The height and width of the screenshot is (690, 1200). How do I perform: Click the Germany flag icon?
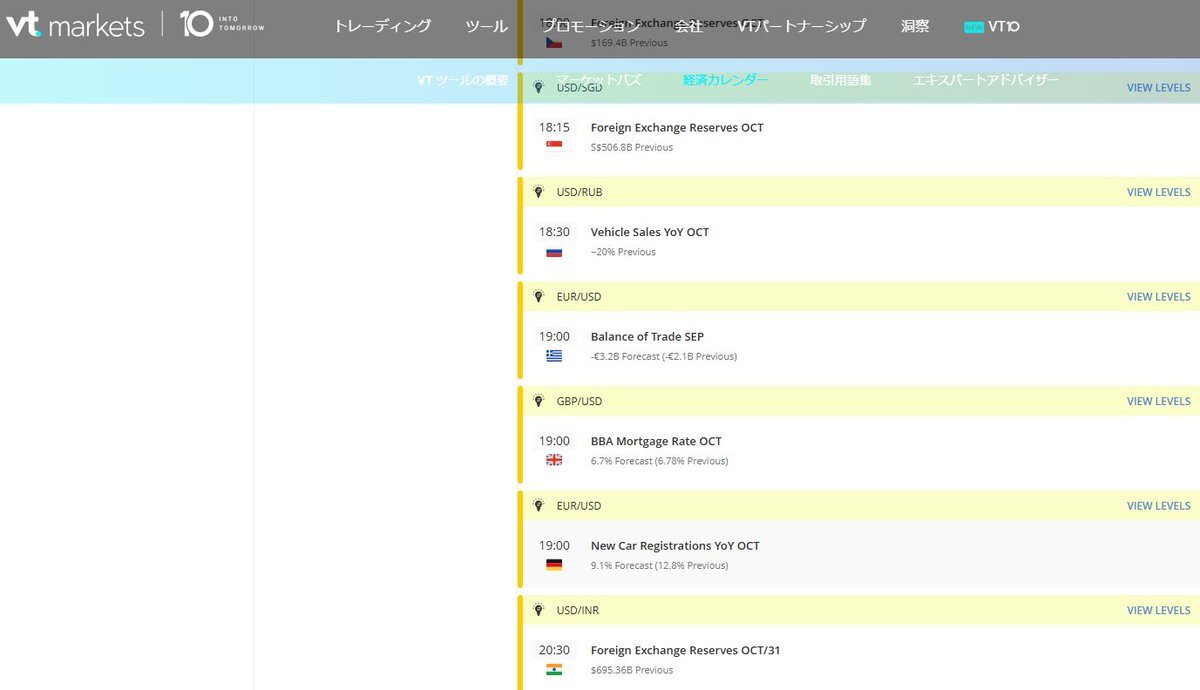tap(554, 565)
